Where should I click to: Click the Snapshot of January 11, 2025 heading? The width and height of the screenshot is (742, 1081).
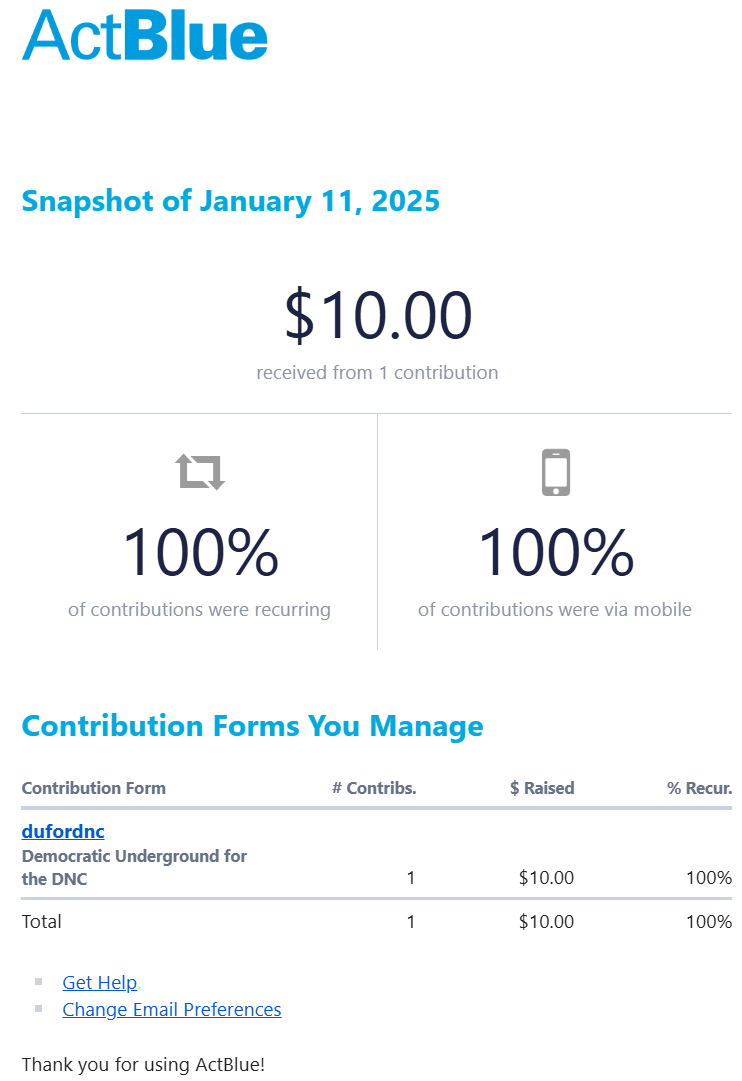click(230, 201)
